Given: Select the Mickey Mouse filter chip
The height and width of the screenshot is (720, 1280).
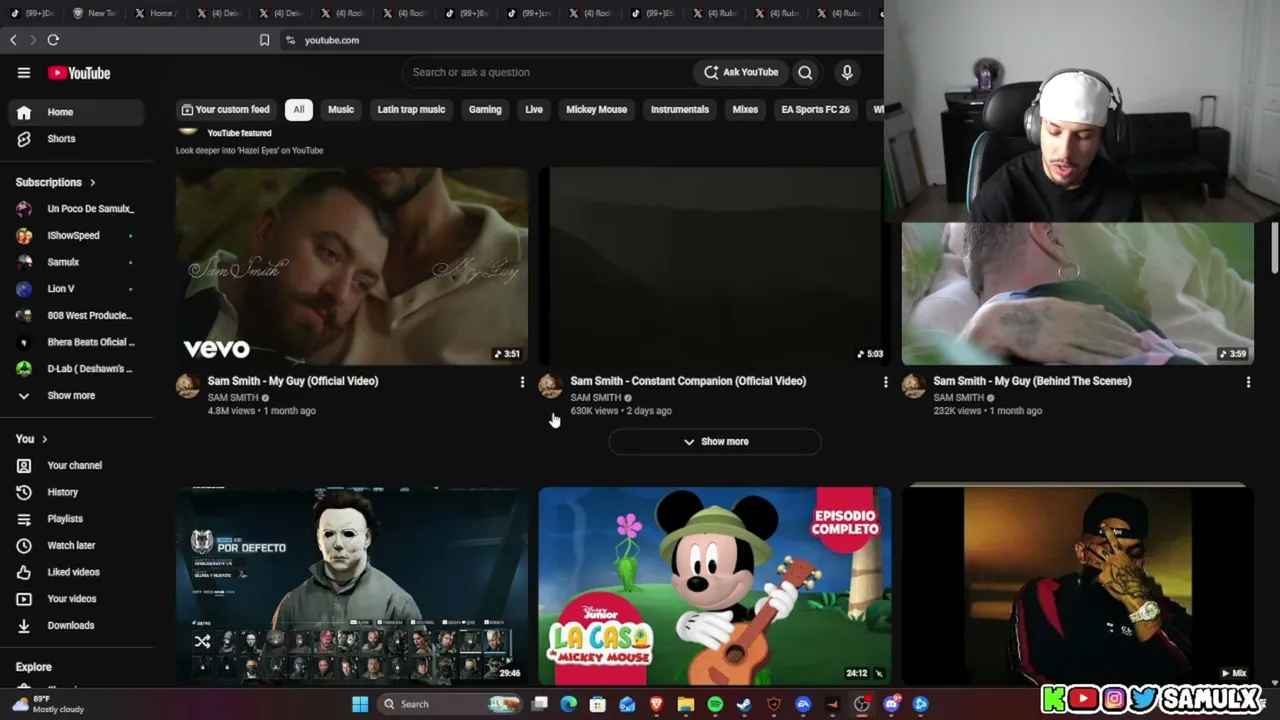Looking at the screenshot, I should [x=597, y=110].
